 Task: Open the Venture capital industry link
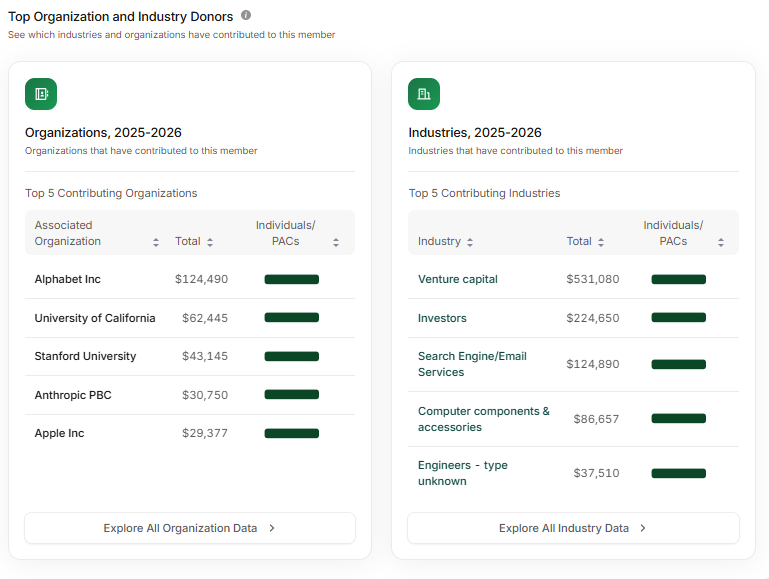click(458, 279)
